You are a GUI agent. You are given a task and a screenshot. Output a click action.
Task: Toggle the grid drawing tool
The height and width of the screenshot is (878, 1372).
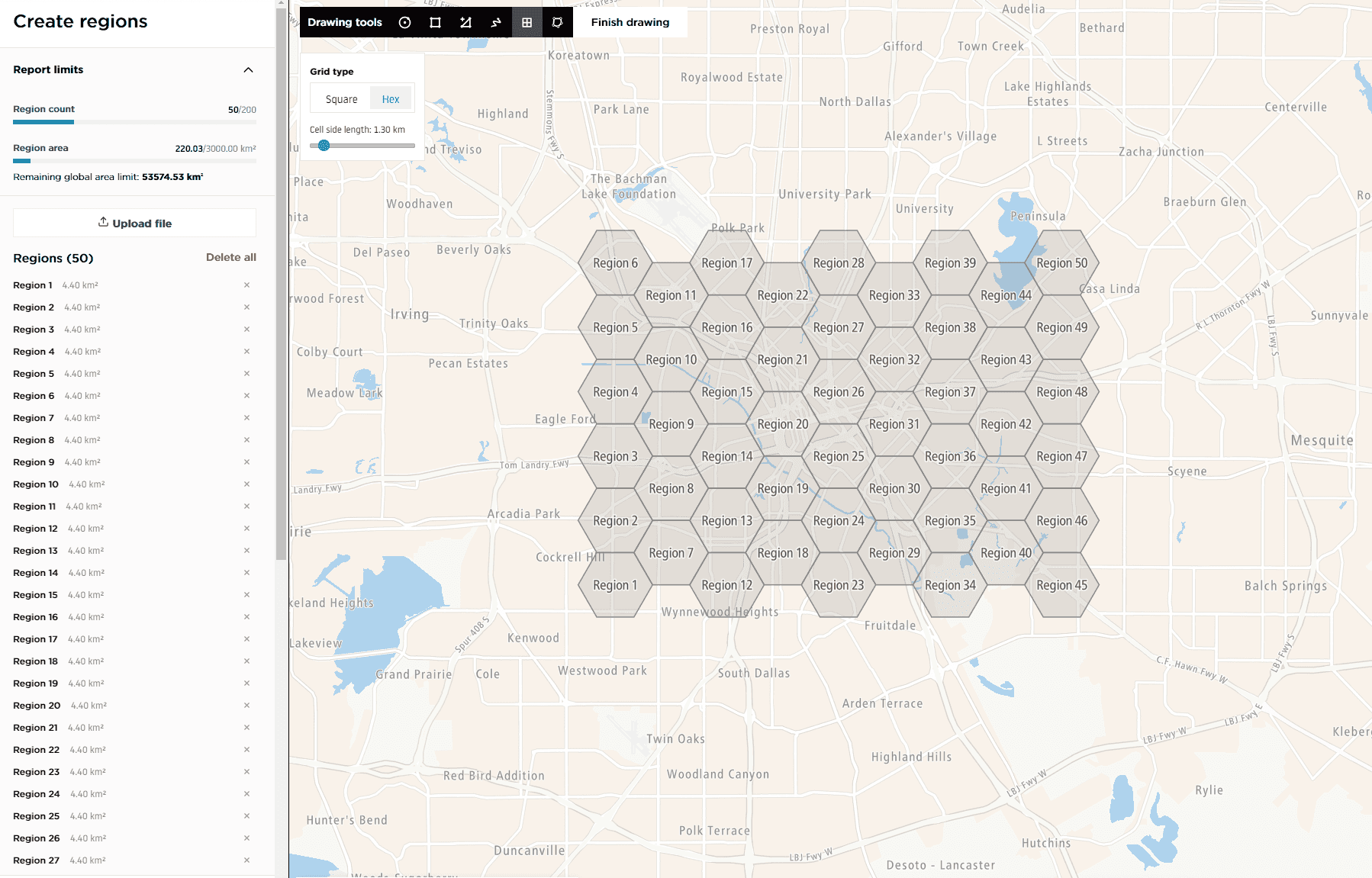527,23
